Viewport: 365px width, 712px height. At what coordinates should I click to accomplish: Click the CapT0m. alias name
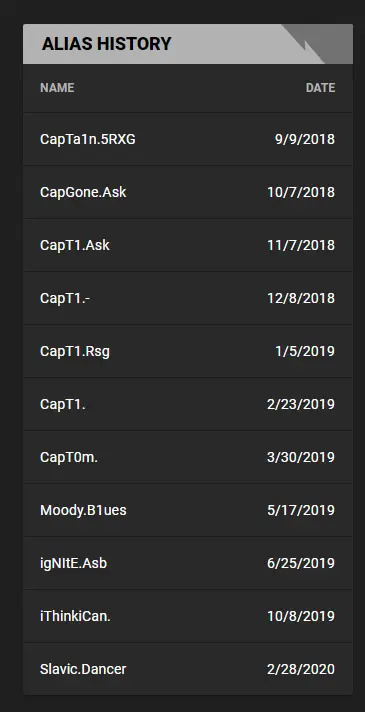coord(69,457)
